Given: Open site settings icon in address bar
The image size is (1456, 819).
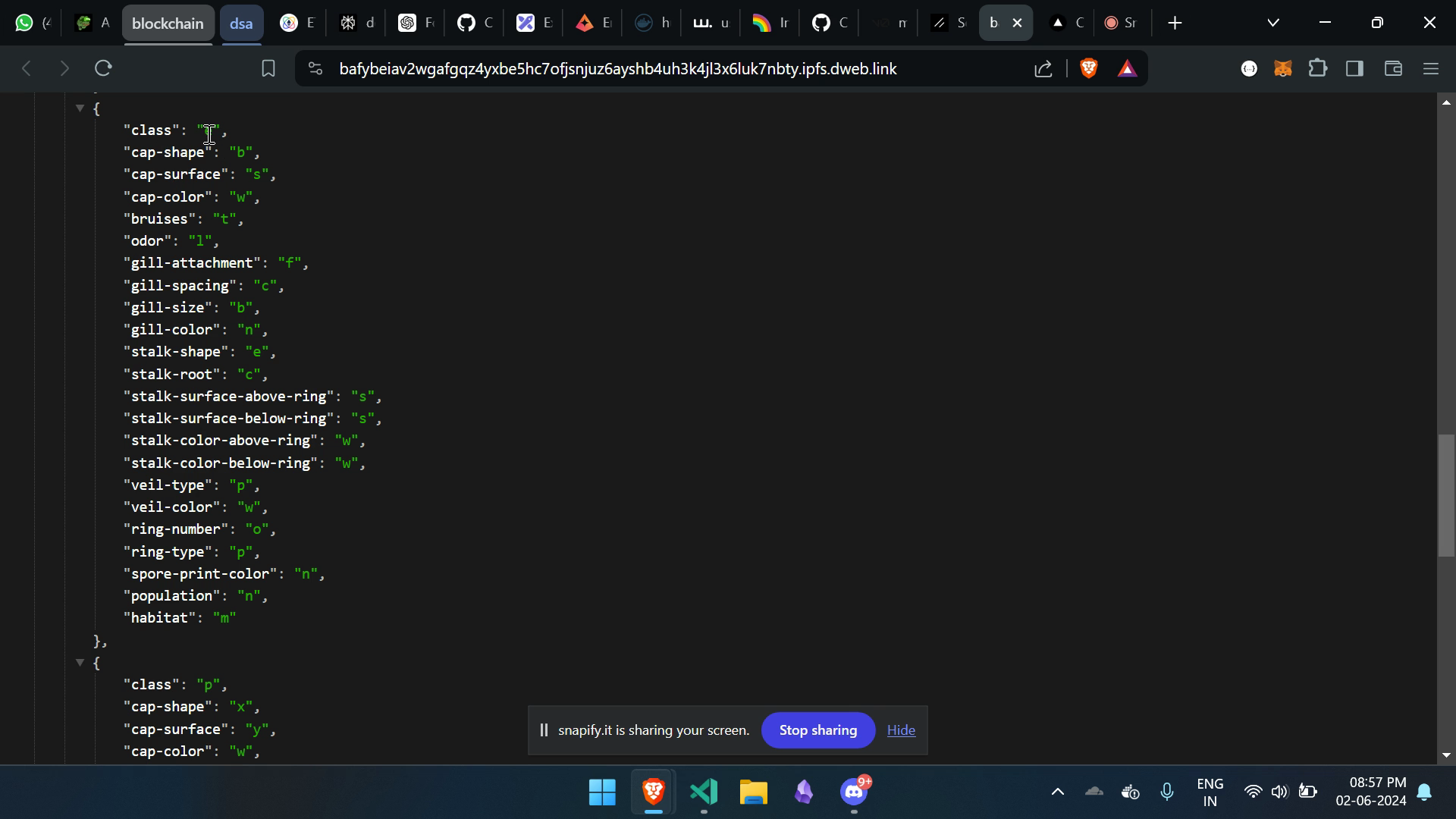Looking at the screenshot, I should [315, 69].
